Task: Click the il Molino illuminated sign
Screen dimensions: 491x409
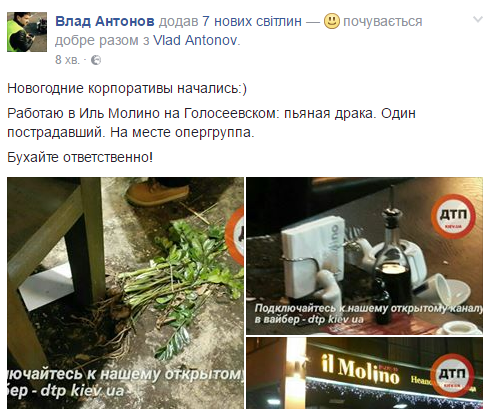Action: coord(361,370)
